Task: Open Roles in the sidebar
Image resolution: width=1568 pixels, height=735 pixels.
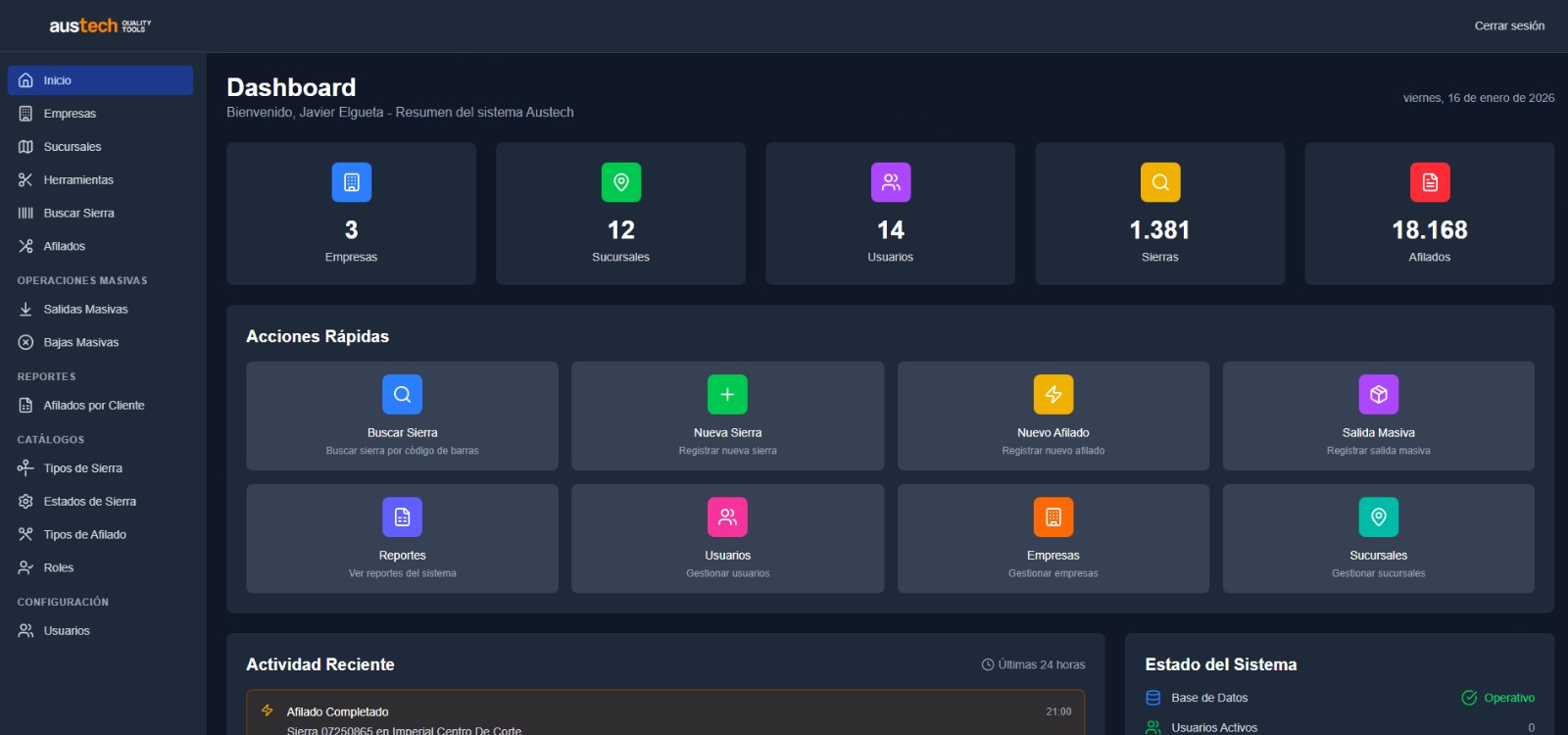Action: (x=100, y=568)
